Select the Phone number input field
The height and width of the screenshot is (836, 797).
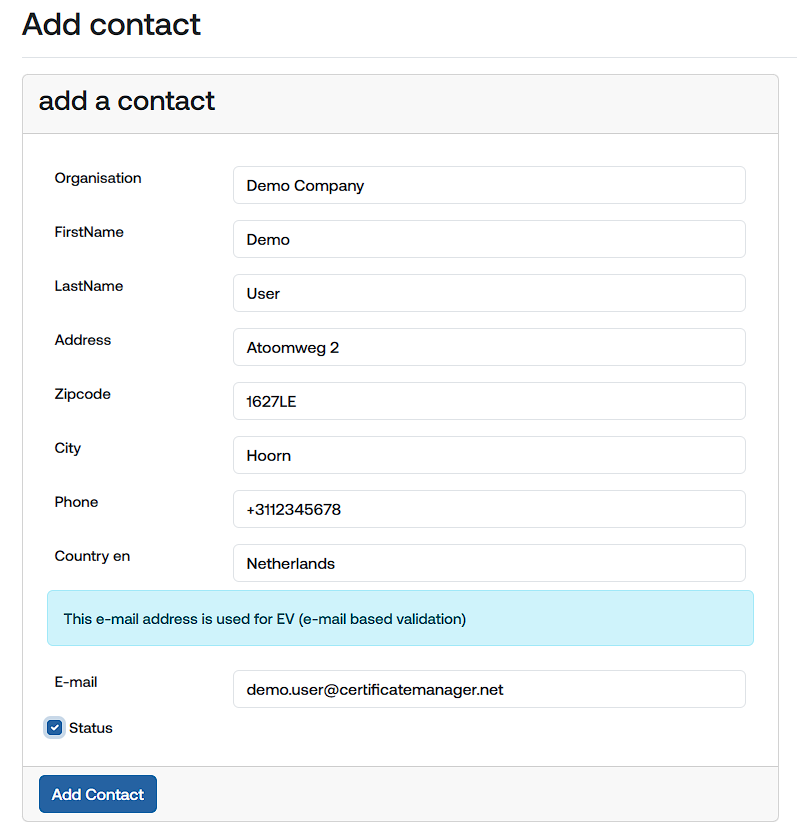coord(489,509)
